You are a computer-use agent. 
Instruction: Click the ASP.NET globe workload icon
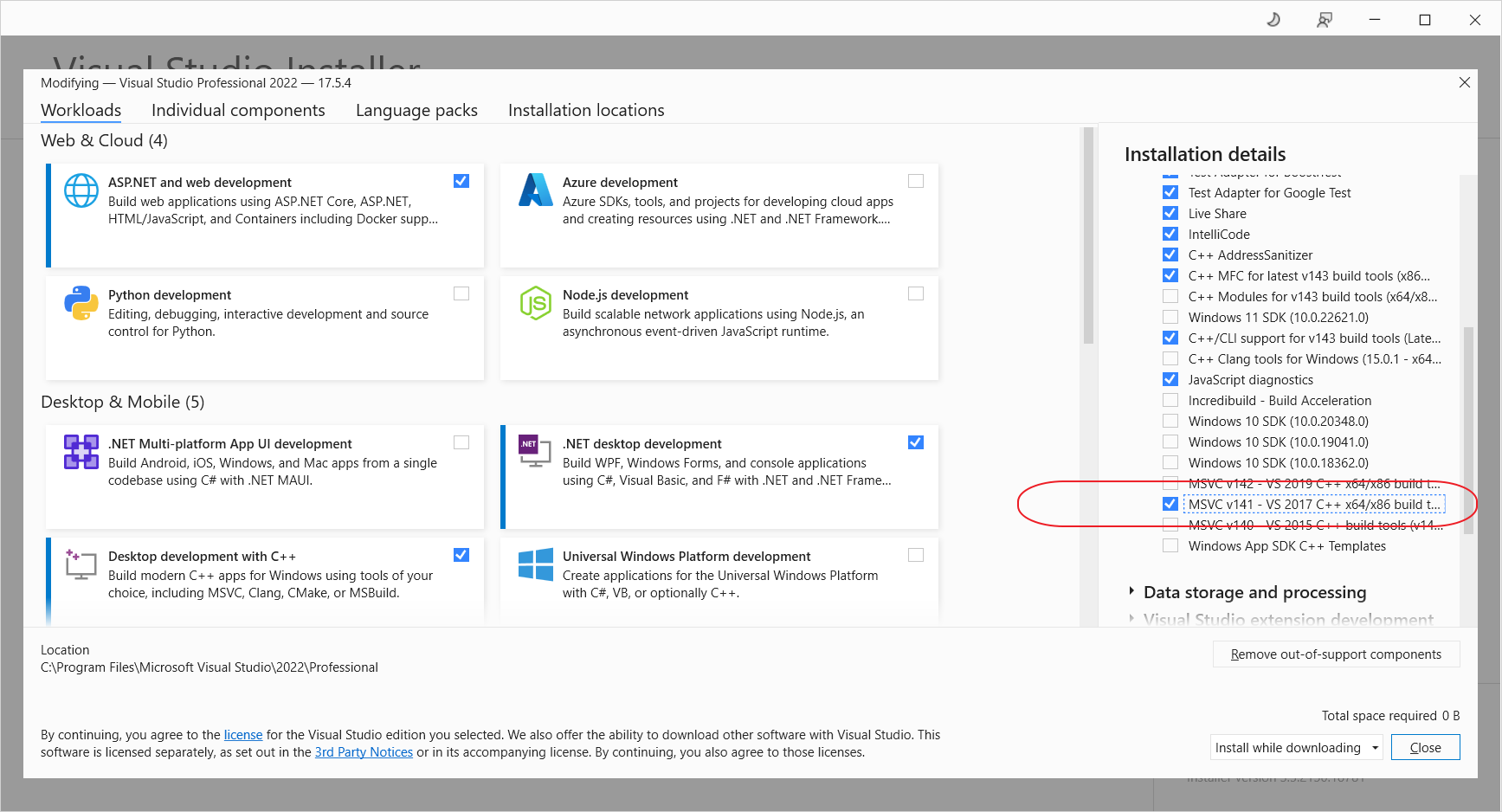81,190
